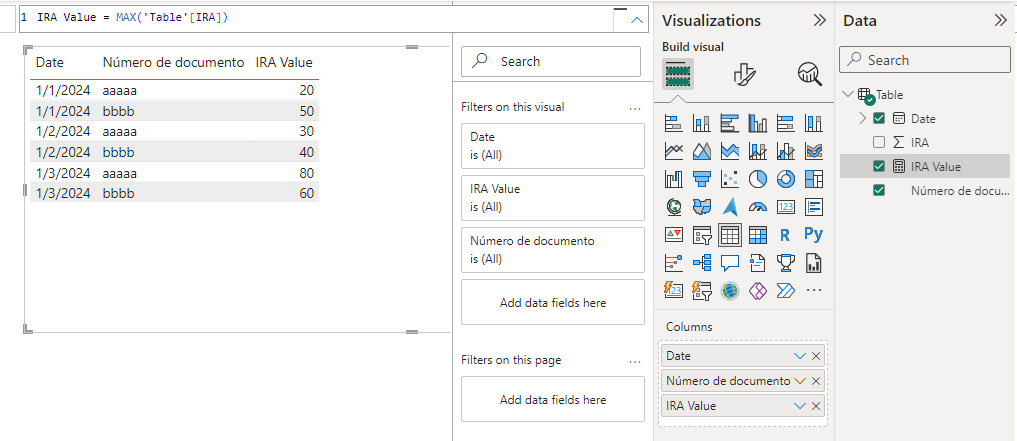Pick the Area chart visual
This screenshot has height=441, width=1017.
click(x=702, y=151)
